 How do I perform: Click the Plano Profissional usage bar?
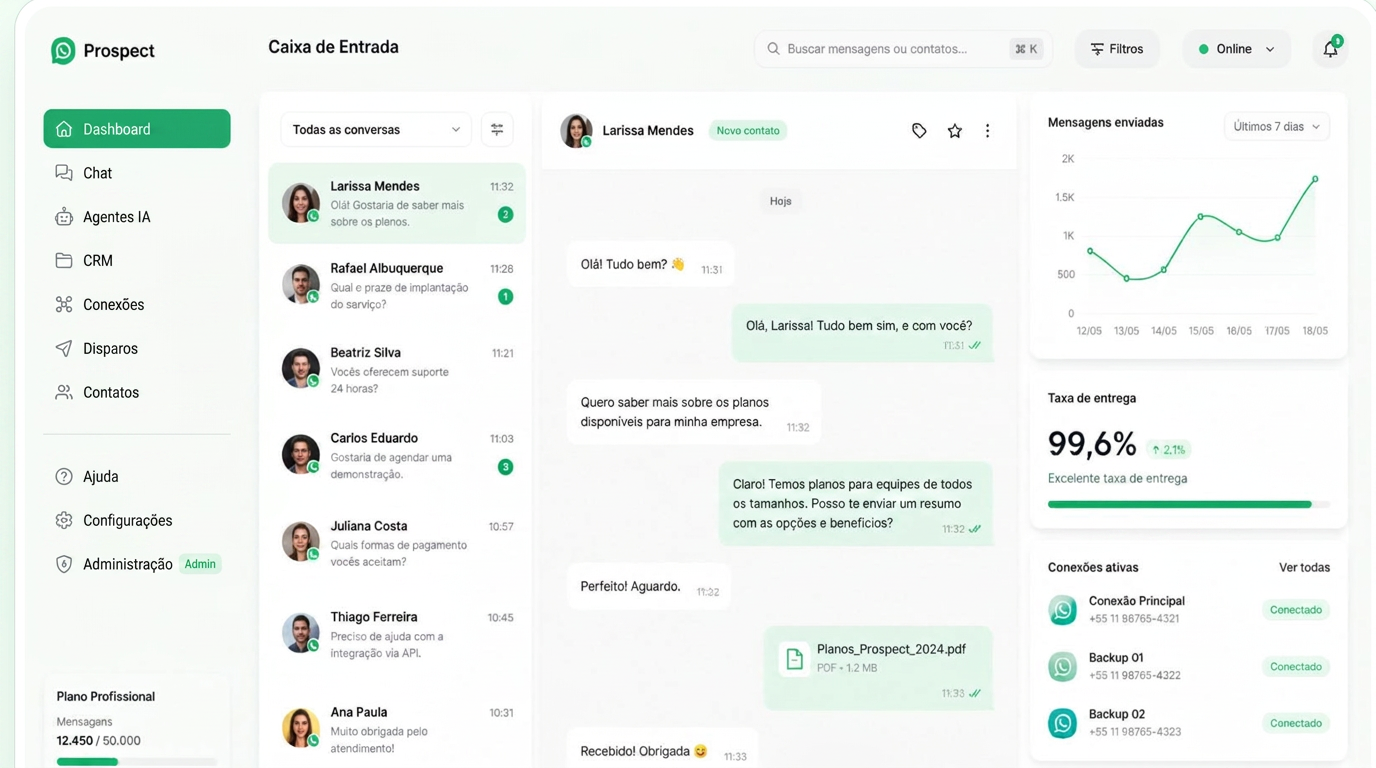click(x=136, y=762)
